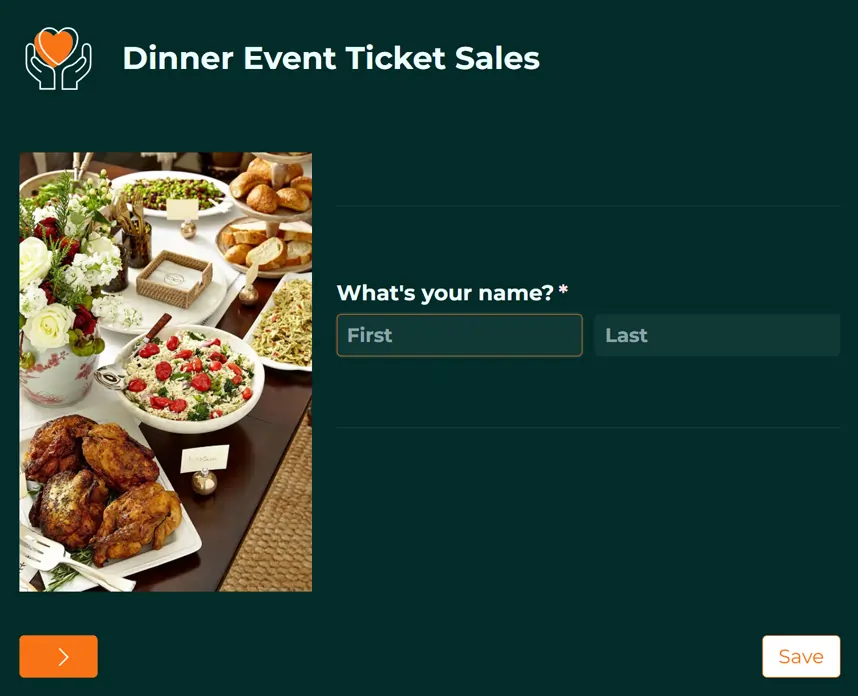Activate the Last name entry box
Image resolution: width=858 pixels, height=696 pixels.
click(x=717, y=335)
